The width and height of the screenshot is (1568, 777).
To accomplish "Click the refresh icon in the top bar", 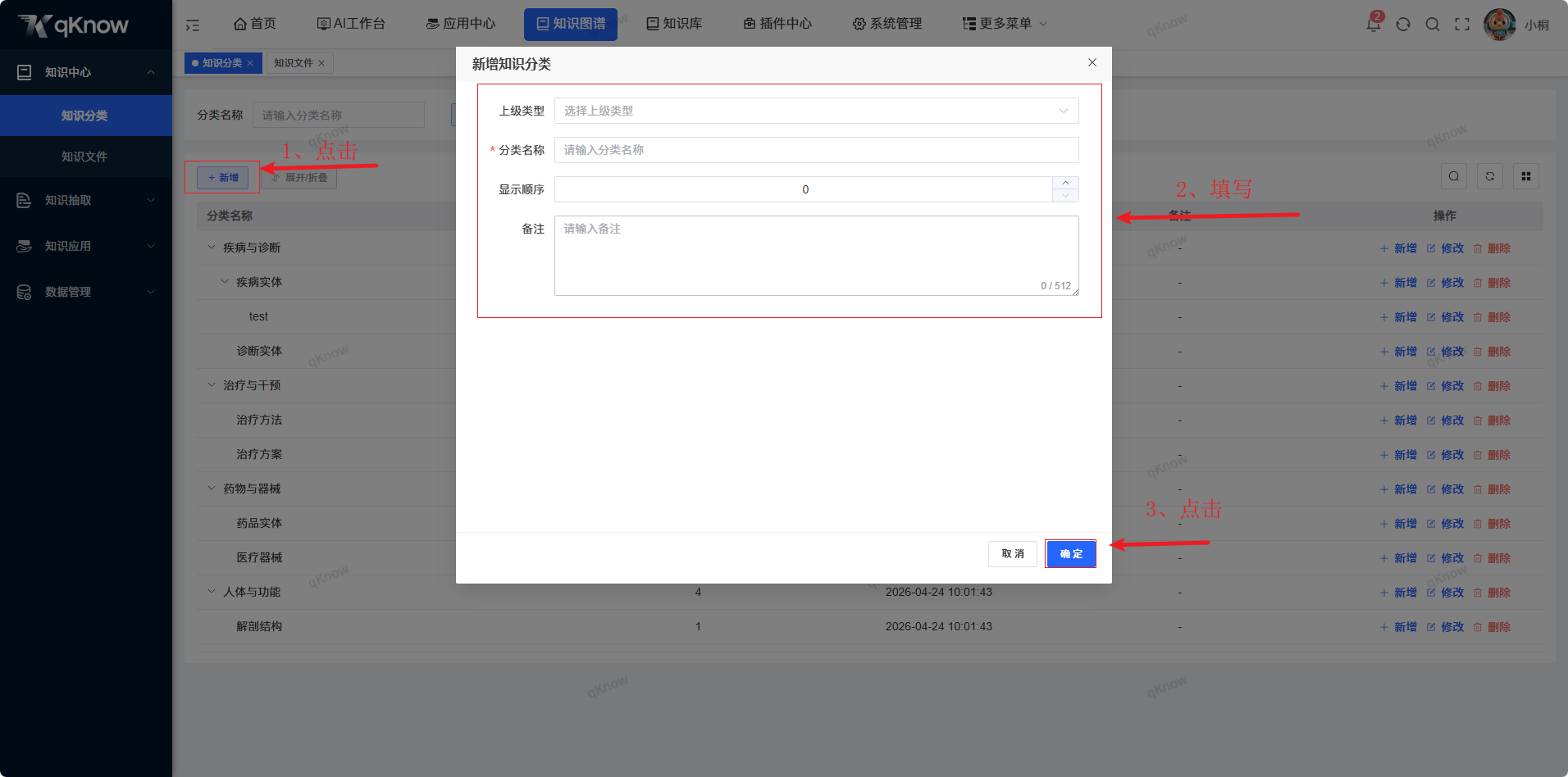I will coord(1403,24).
